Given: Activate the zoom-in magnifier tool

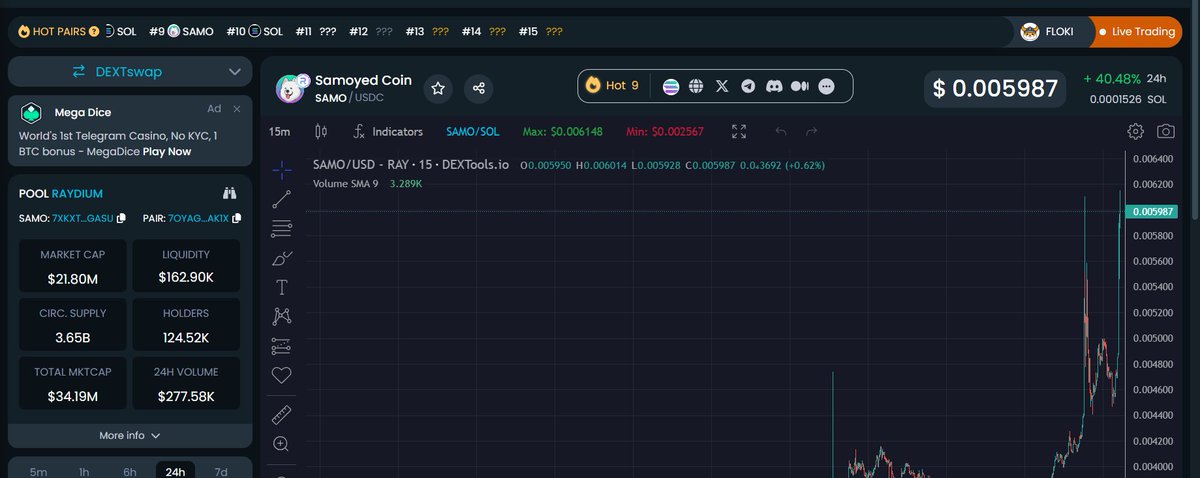Looking at the screenshot, I should pyautogui.click(x=282, y=444).
